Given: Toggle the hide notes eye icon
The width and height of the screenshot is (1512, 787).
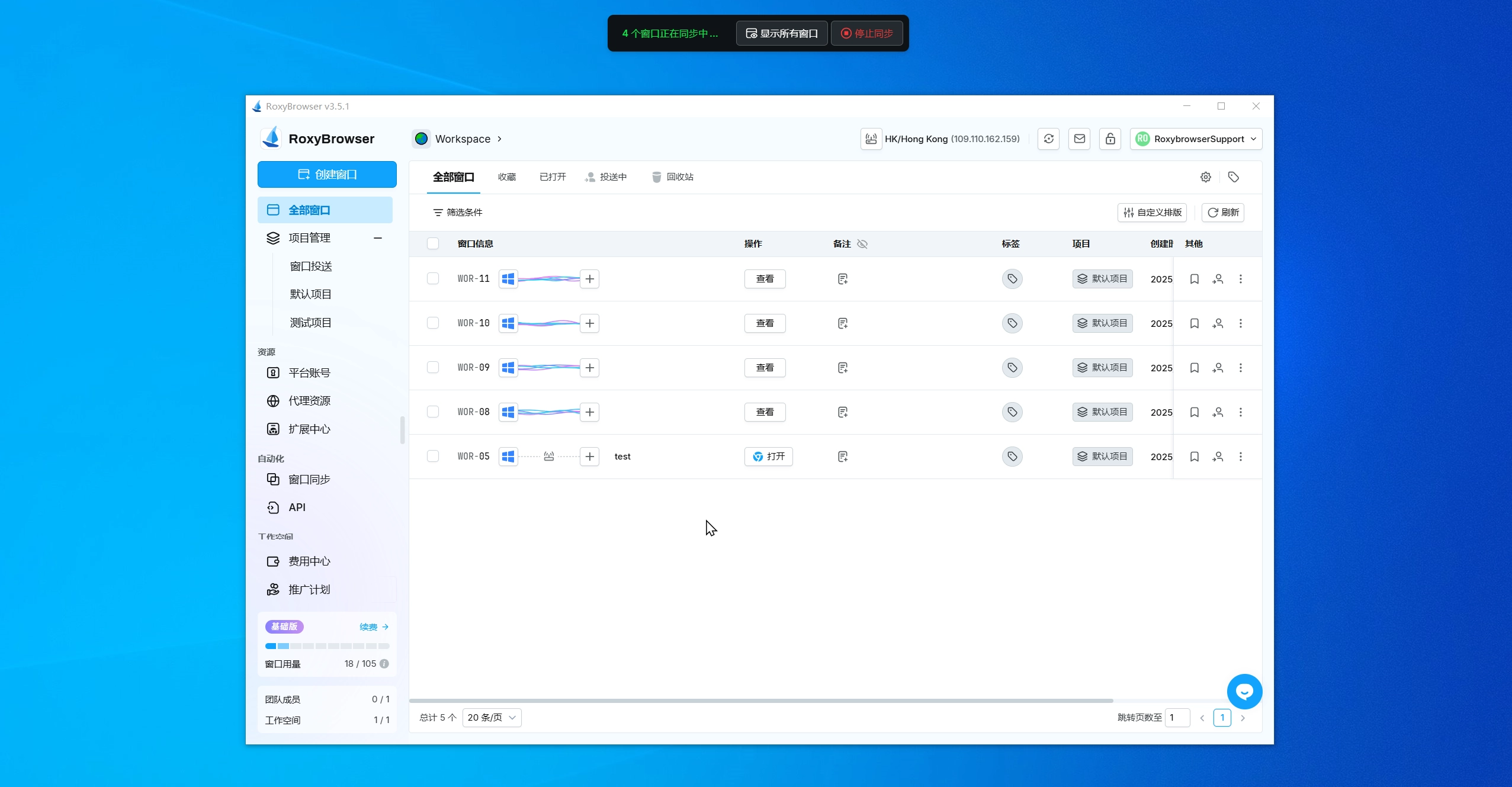Looking at the screenshot, I should (862, 244).
